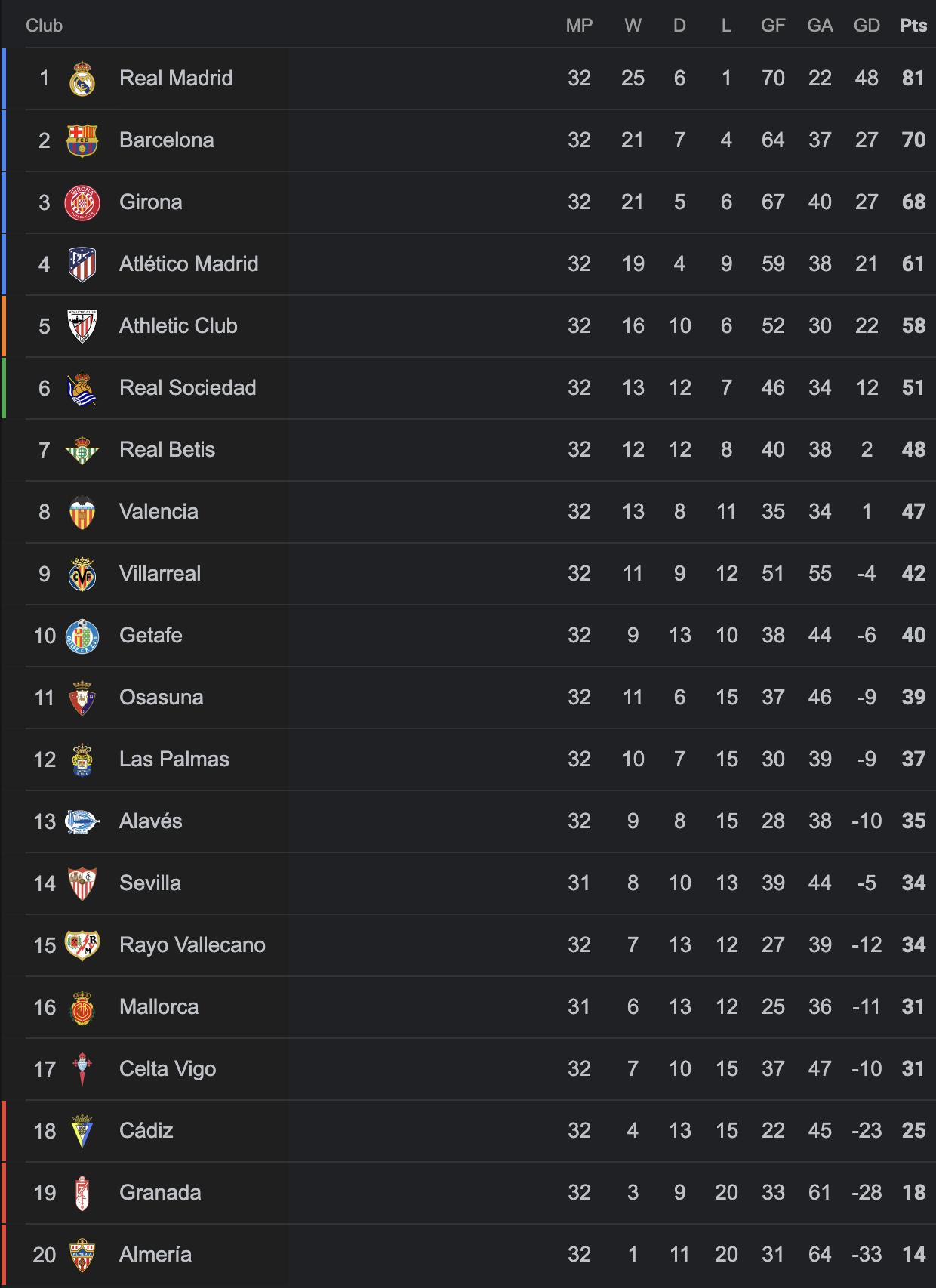Image resolution: width=936 pixels, height=1288 pixels.
Task: Click the Cádiz yellow crest icon
Action: pyautogui.click(x=82, y=1131)
